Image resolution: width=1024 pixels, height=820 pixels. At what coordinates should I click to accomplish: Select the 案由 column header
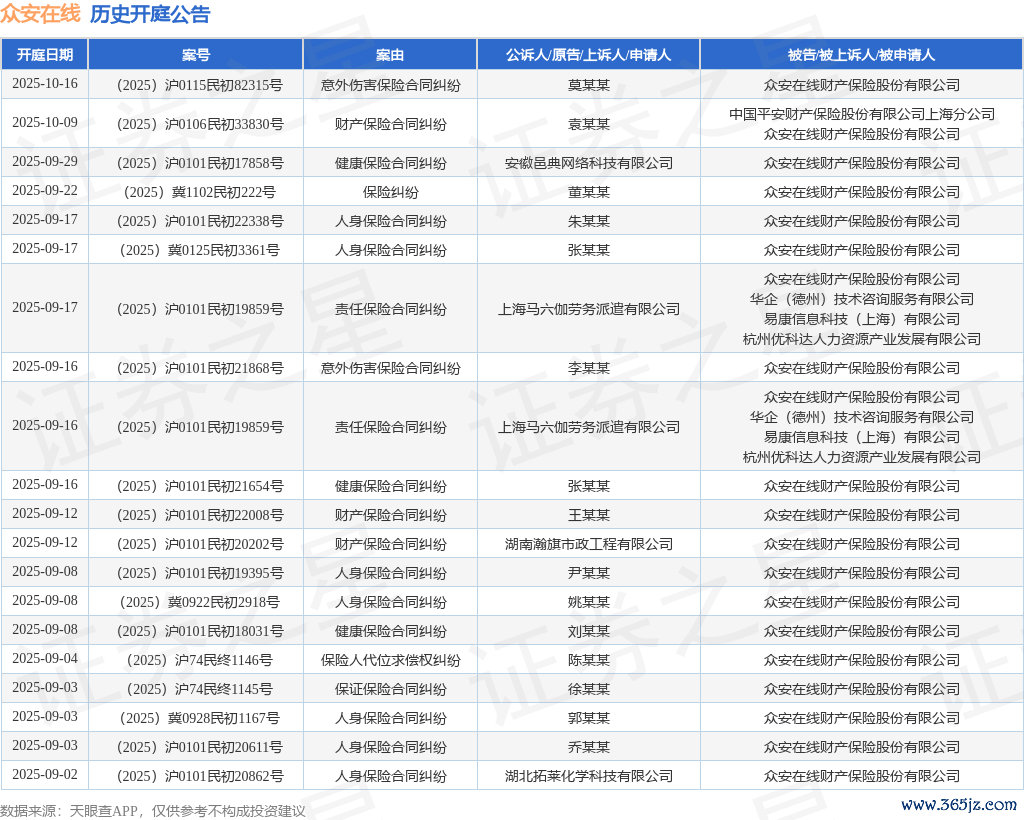(390, 55)
